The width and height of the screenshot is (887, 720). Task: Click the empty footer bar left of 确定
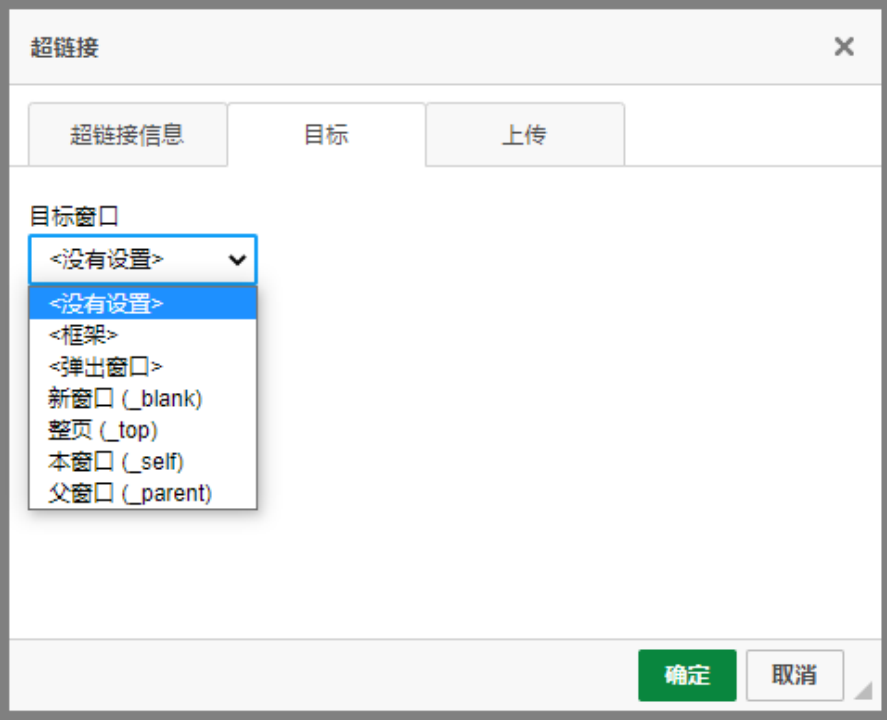pos(320,675)
